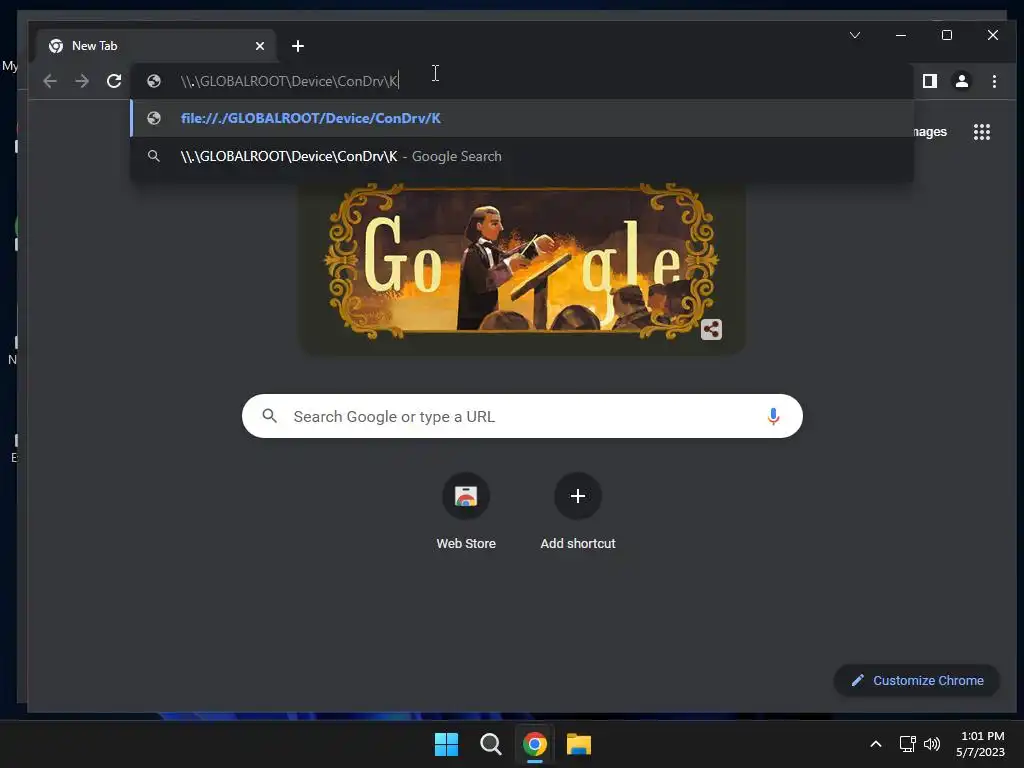Image resolution: width=1024 pixels, height=768 pixels.
Task: Open the Web Store shortcut
Action: pyautogui.click(x=466, y=512)
